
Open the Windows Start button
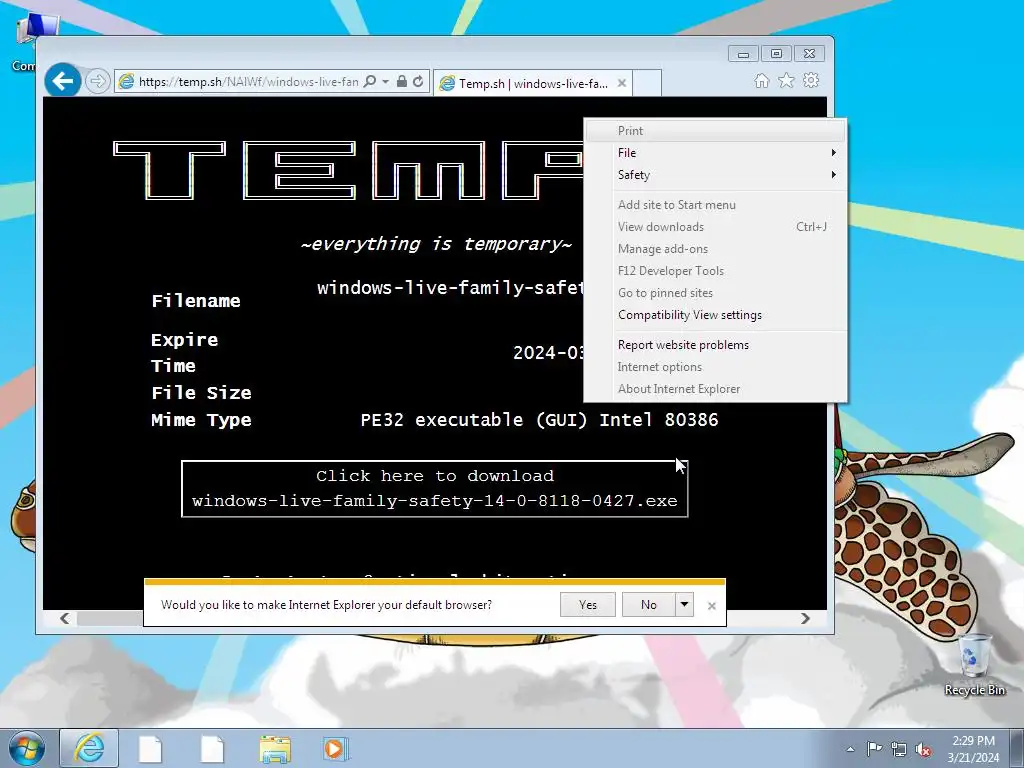27,748
